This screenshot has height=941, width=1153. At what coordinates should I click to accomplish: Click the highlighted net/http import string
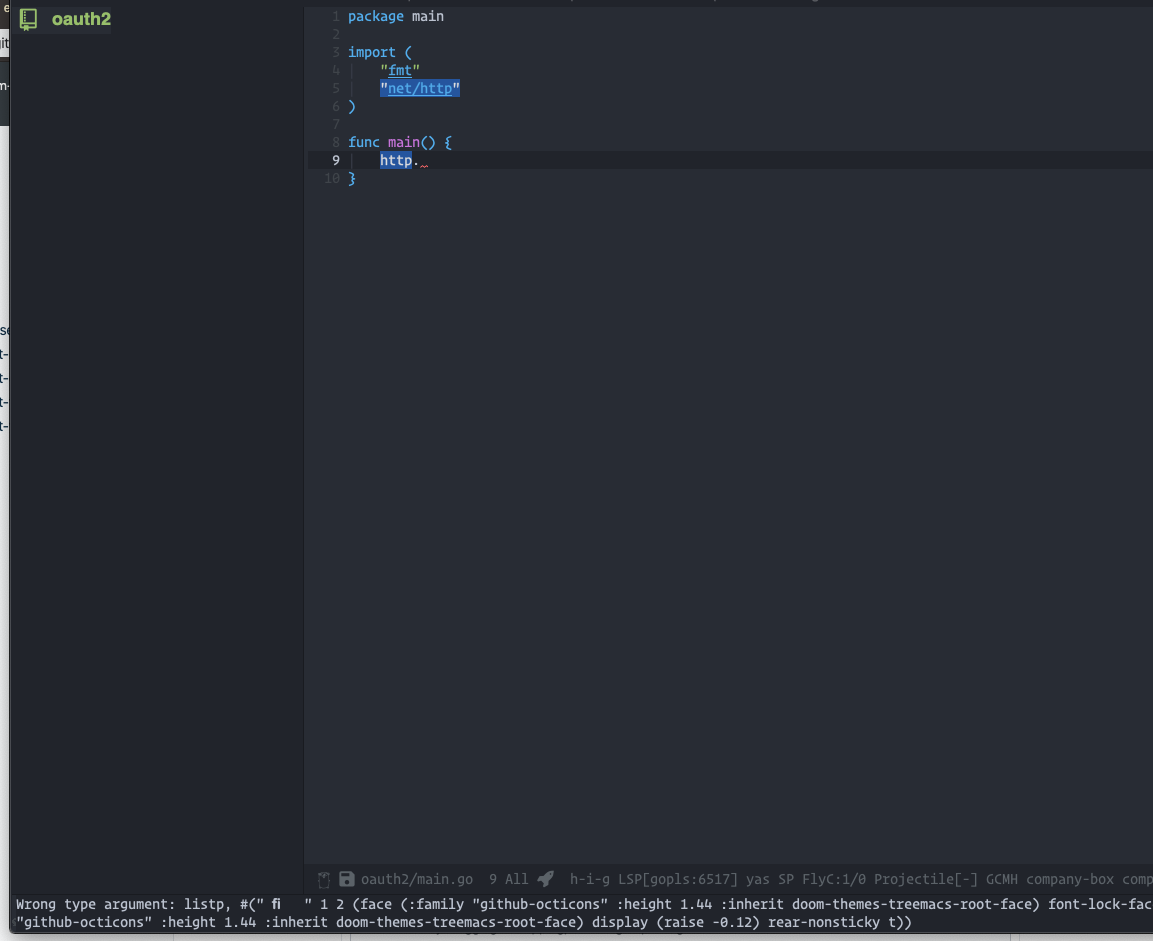tap(419, 88)
